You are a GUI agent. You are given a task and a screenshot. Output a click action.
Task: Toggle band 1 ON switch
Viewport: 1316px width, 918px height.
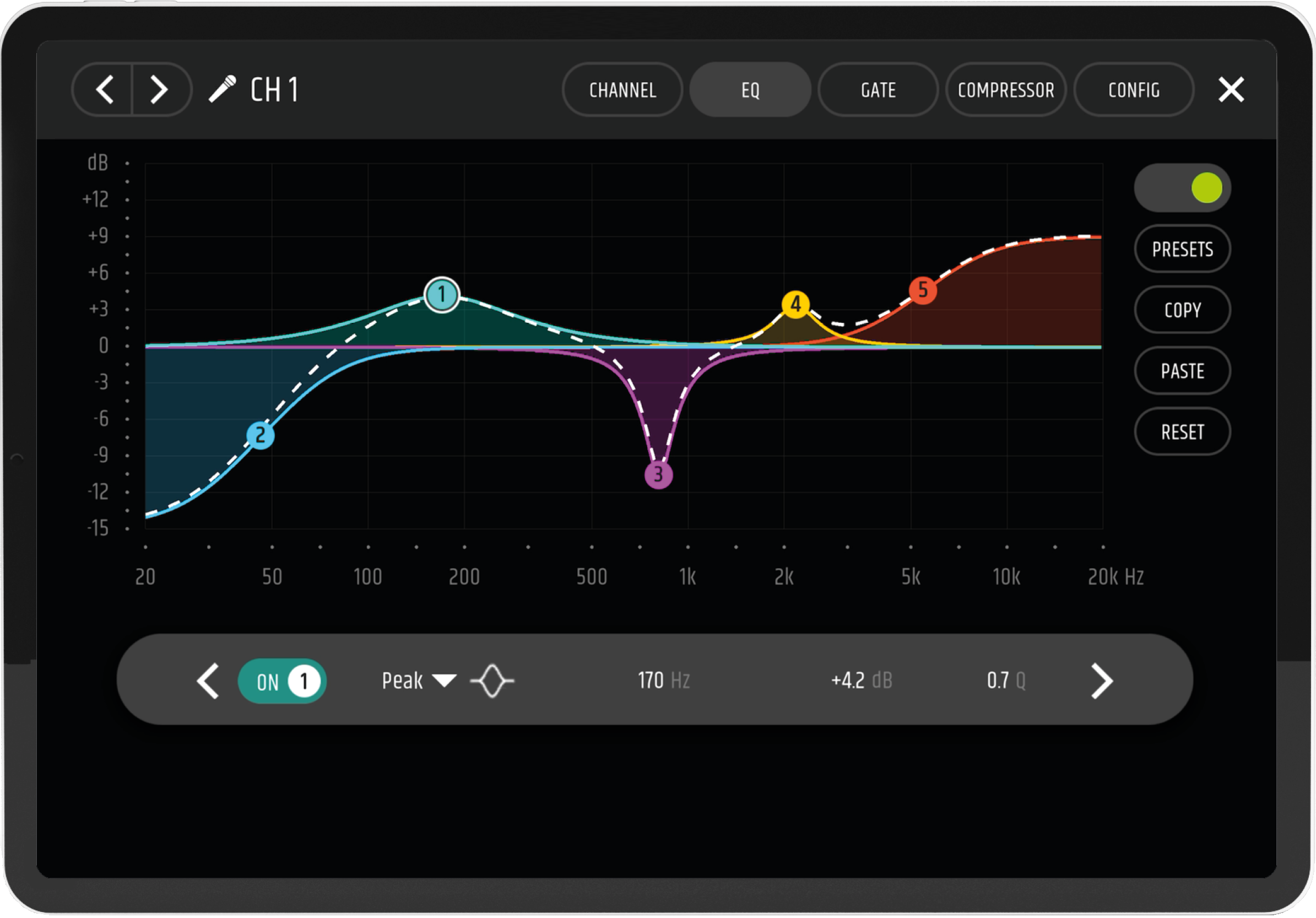[282, 681]
